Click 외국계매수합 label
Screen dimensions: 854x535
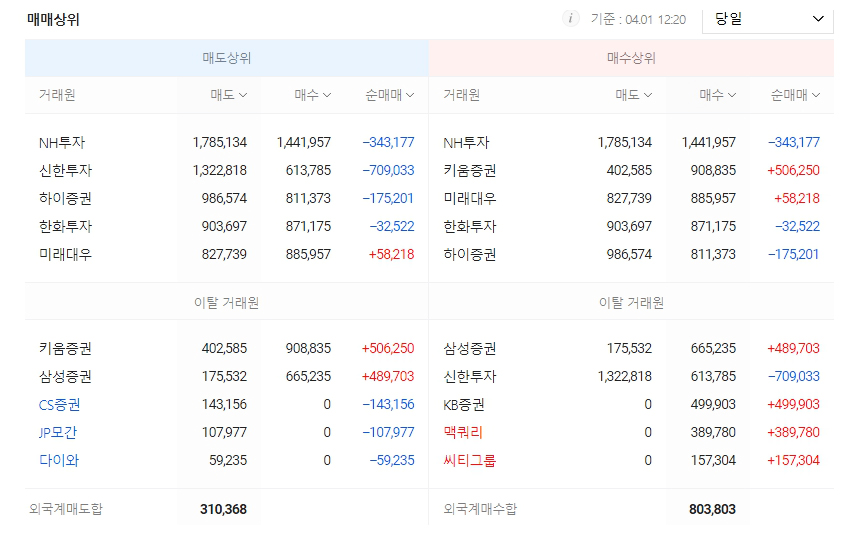pos(480,509)
